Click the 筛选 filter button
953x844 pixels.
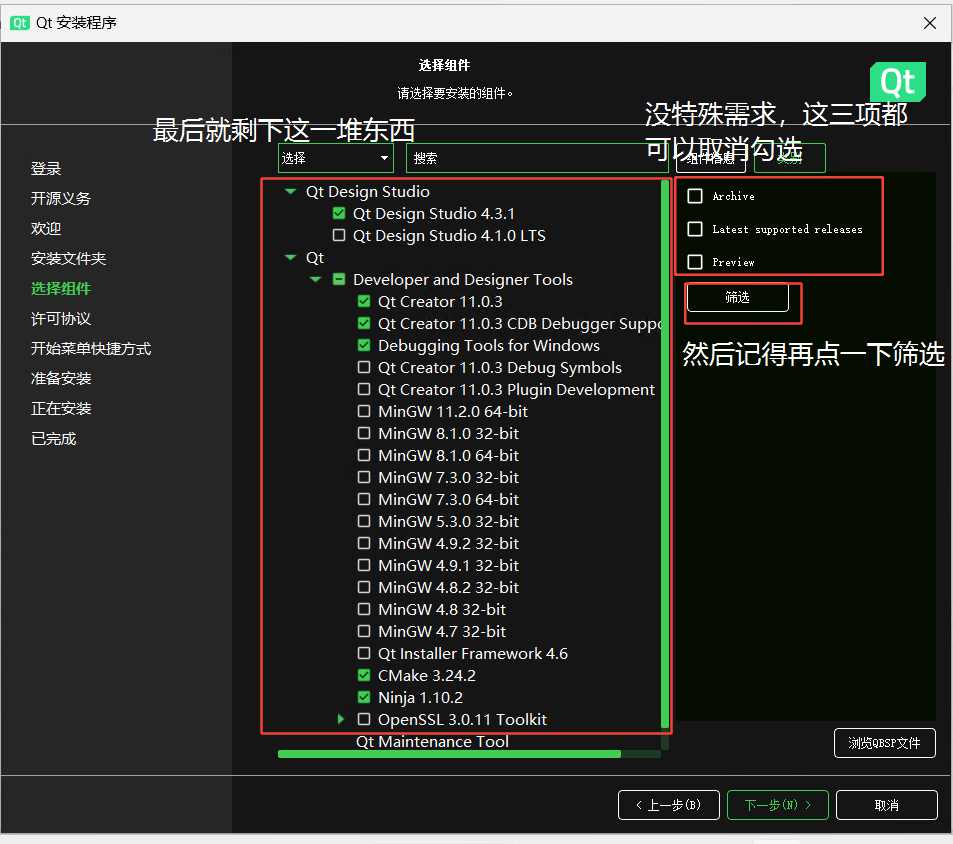click(737, 297)
